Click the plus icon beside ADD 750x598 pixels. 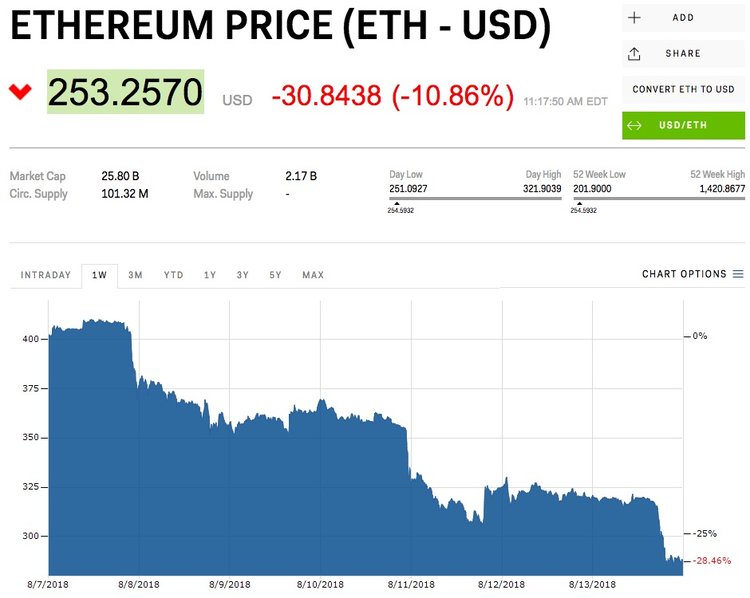[x=634, y=18]
